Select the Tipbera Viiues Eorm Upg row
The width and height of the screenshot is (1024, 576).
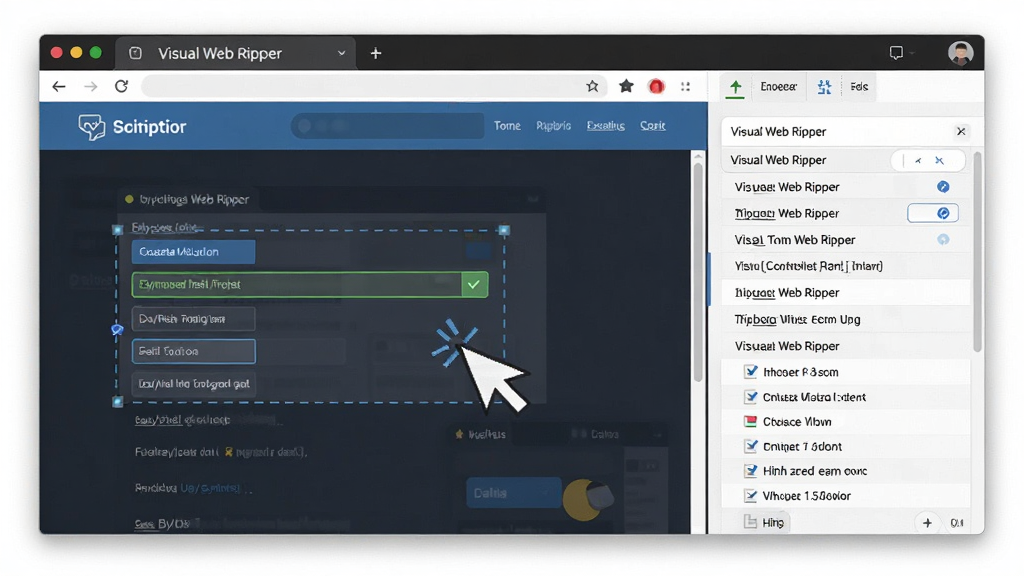pos(845,319)
